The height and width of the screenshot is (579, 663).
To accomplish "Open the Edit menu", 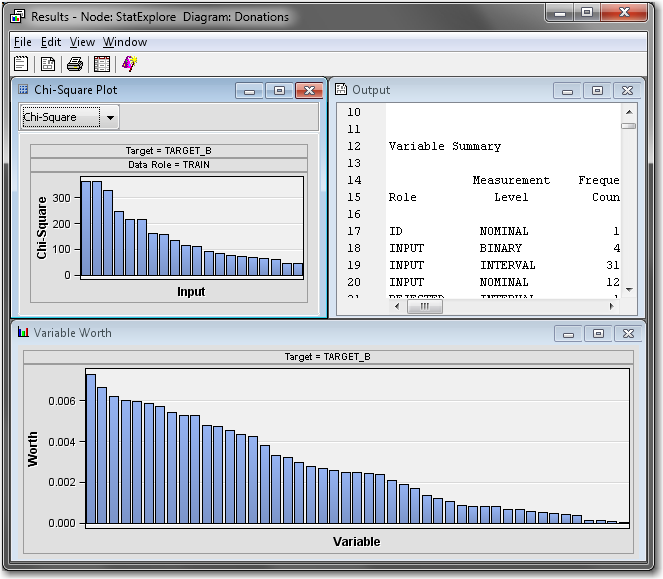I will pyautogui.click(x=51, y=42).
